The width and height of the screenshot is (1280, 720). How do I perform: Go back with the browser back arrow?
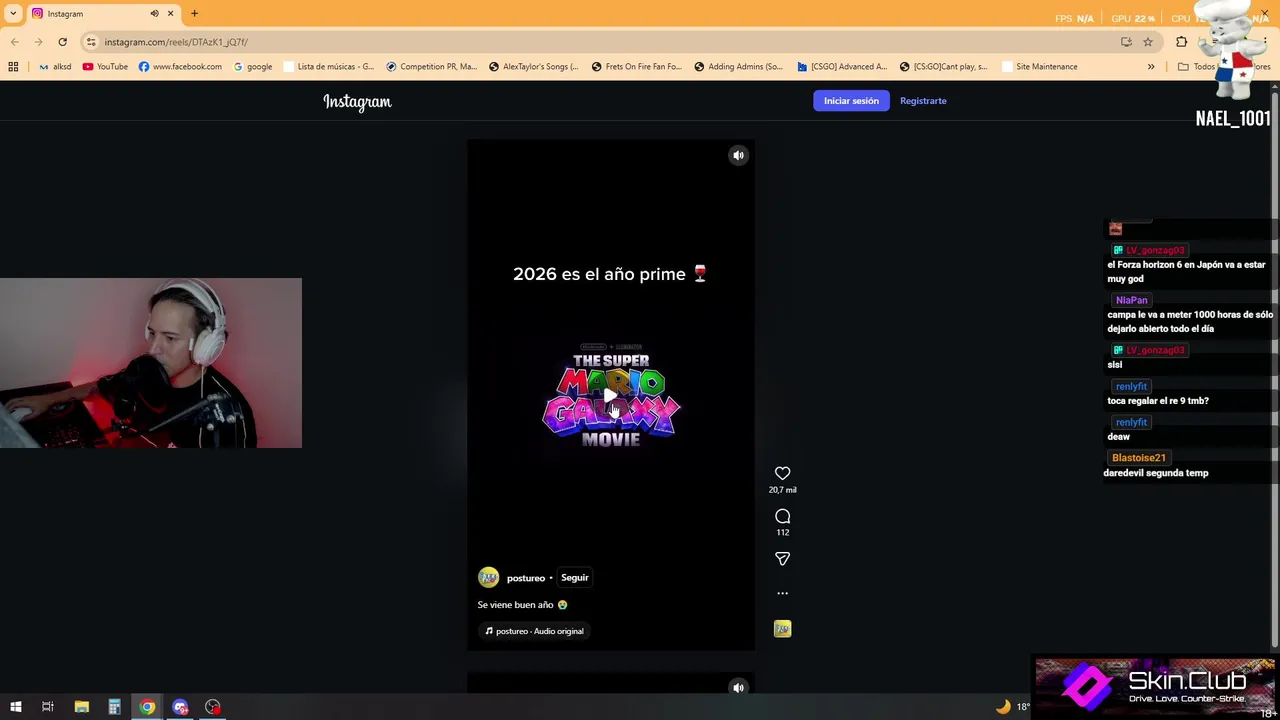point(14,42)
